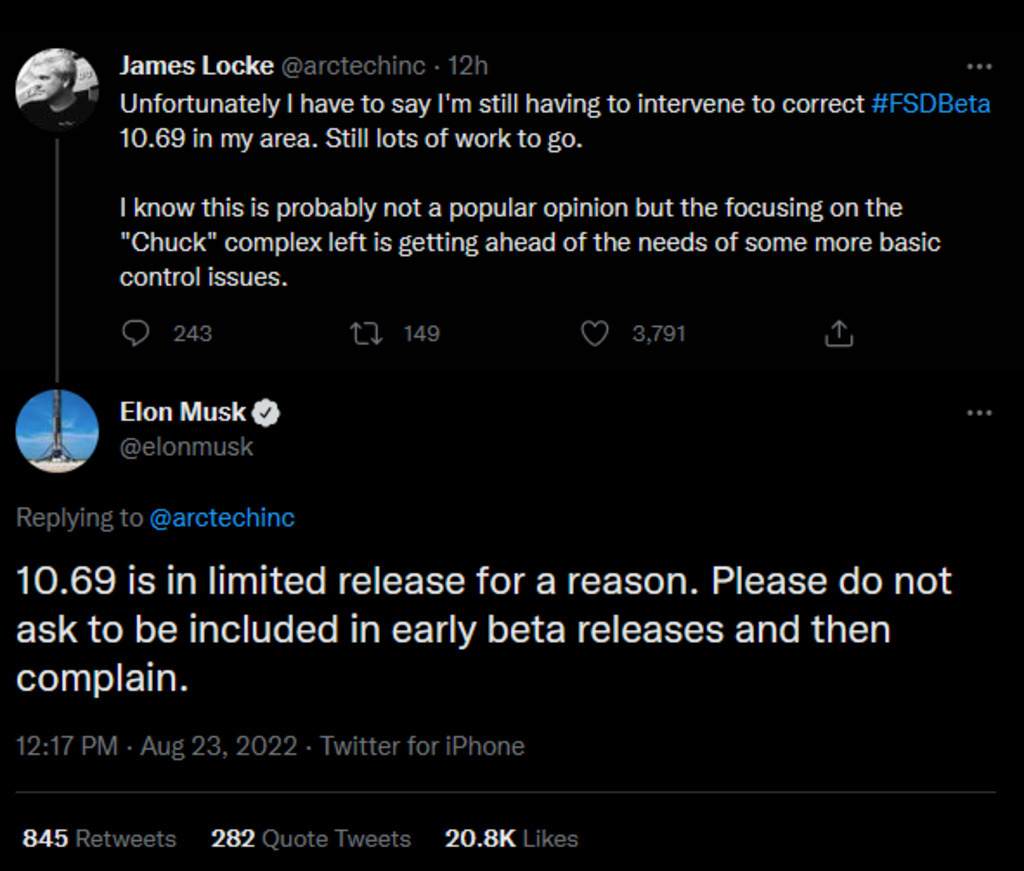Screen dimensions: 1024x871
Task: View the 20.8K Likes list
Action: pyautogui.click(x=511, y=838)
